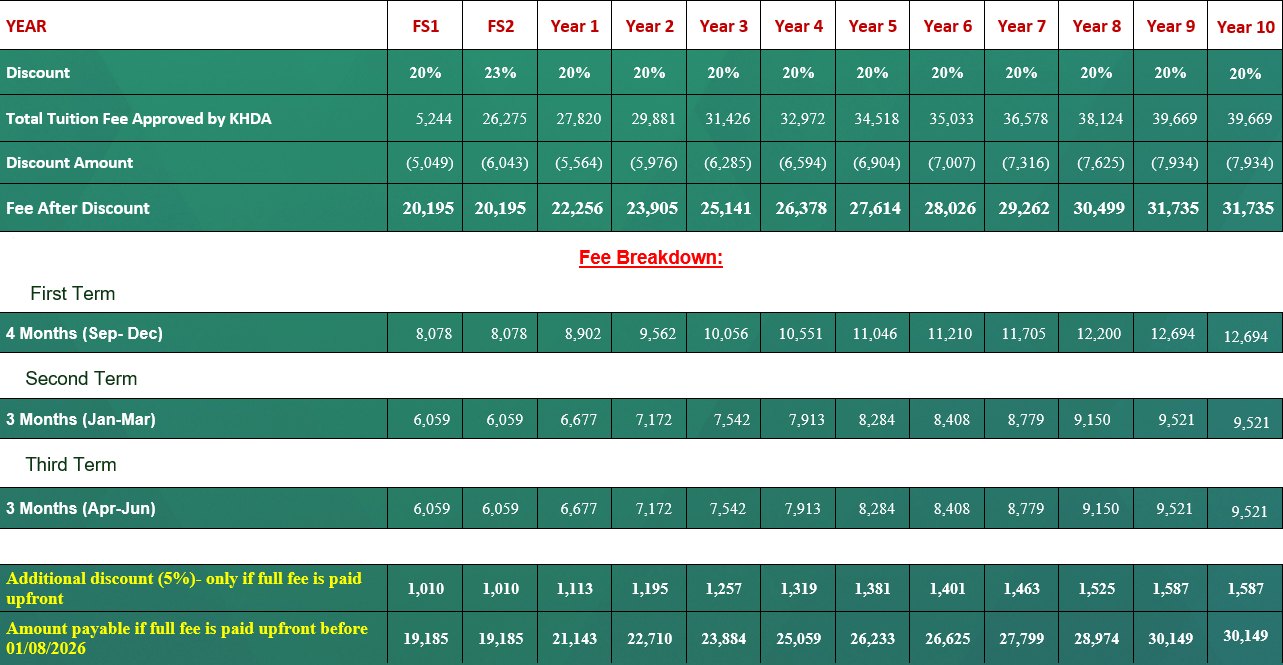1283x665 pixels.
Task: Select the Year 3 first term fee 10,056
Action: click(x=723, y=334)
